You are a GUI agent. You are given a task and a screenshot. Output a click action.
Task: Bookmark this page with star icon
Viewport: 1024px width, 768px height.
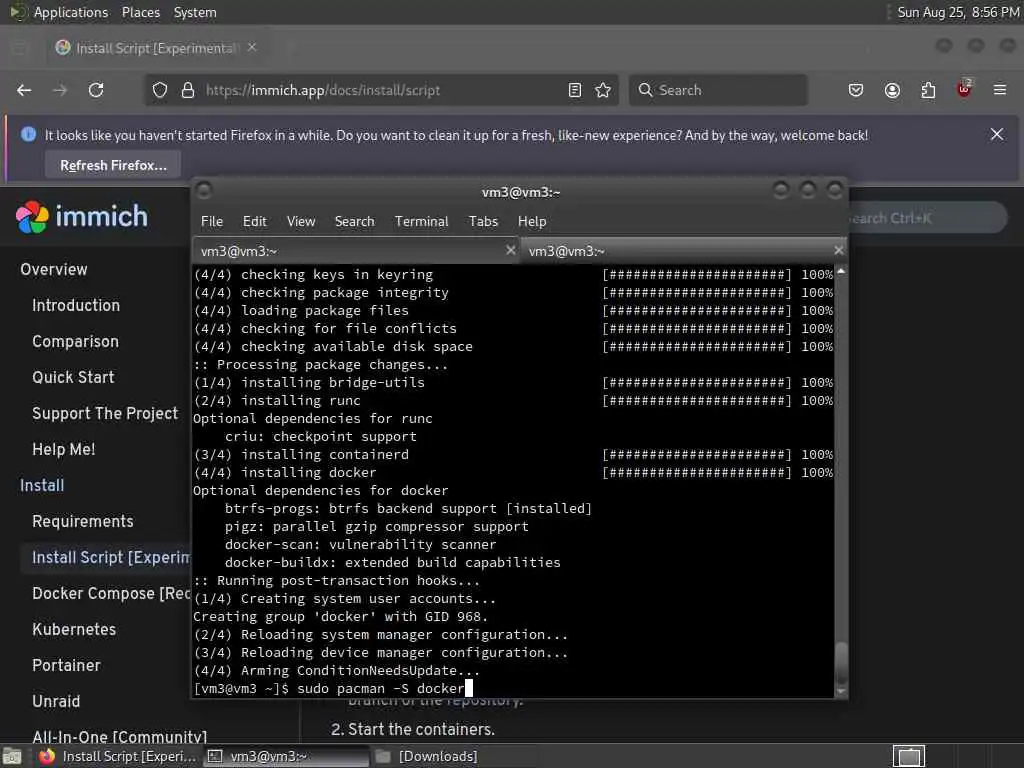[603, 90]
